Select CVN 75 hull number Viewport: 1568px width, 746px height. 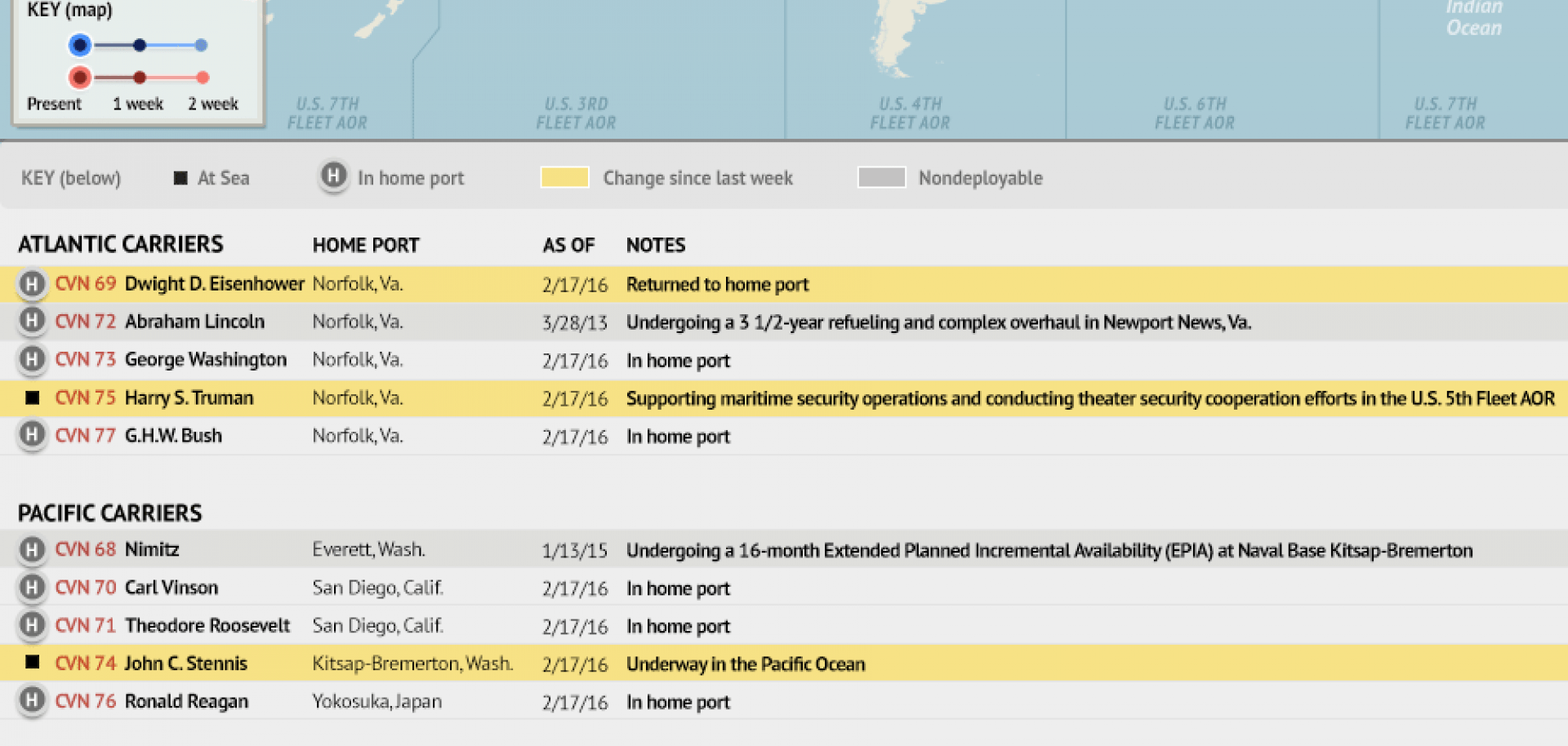86,397
